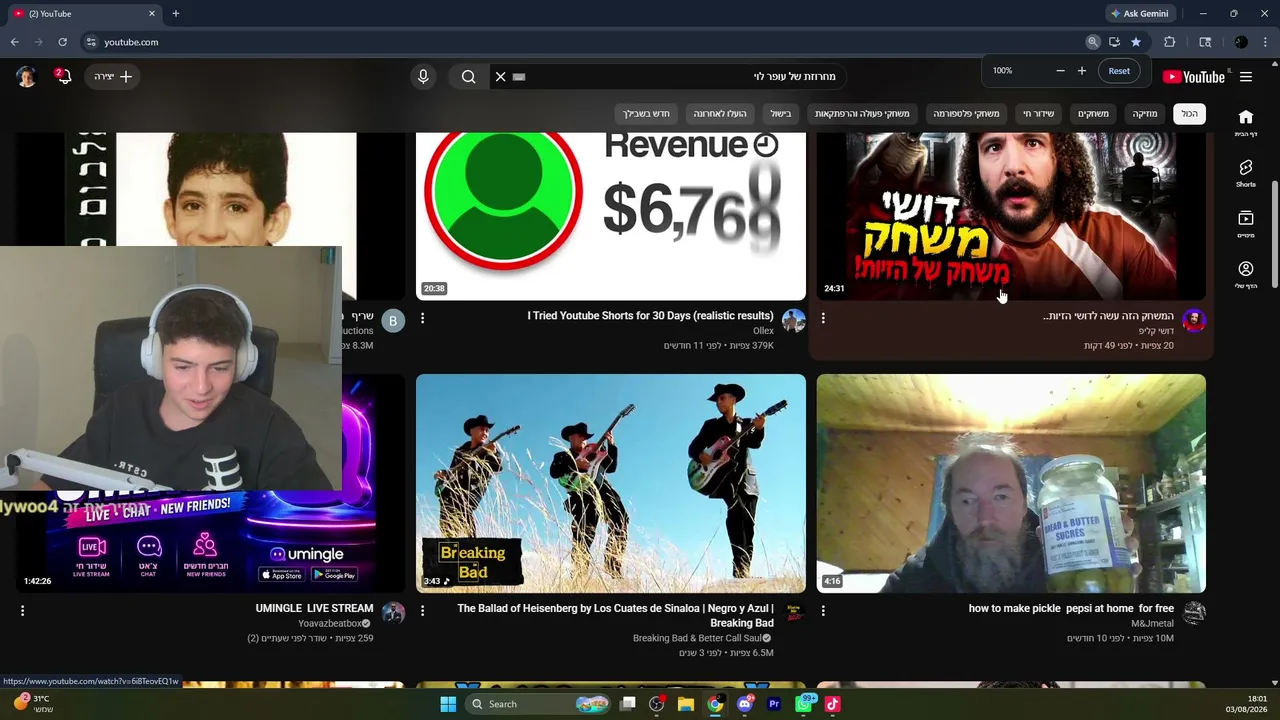Select the חדש בשבילך filter chip

pyautogui.click(x=646, y=114)
